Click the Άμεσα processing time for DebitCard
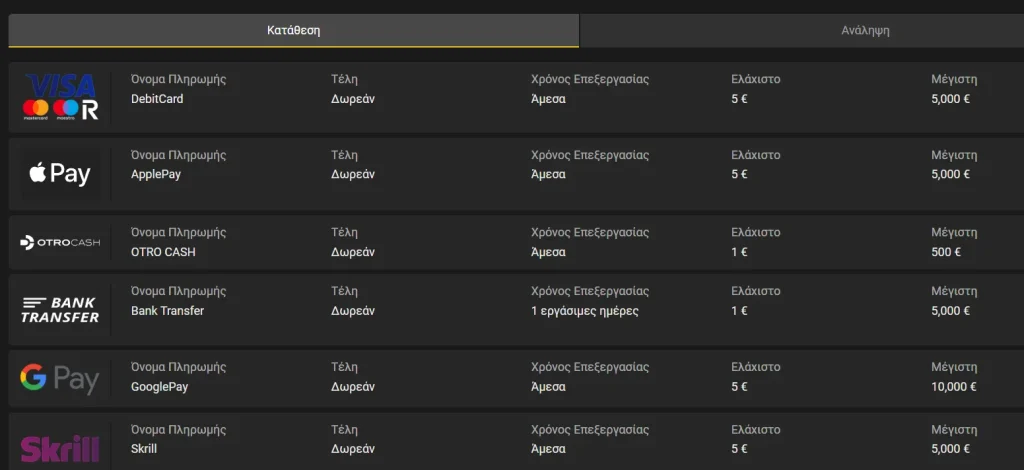 pyautogui.click(x=548, y=99)
